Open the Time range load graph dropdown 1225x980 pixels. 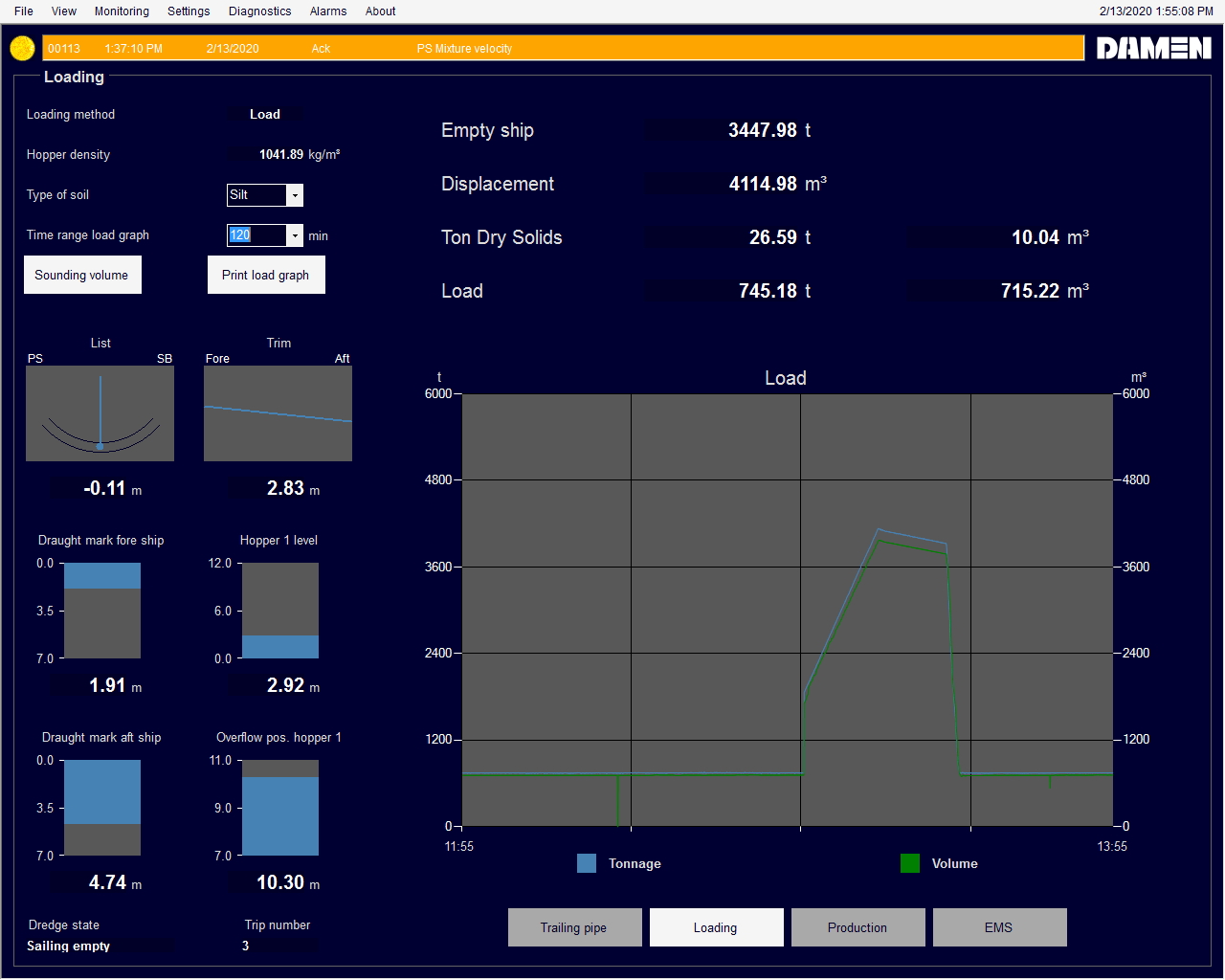click(x=295, y=235)
